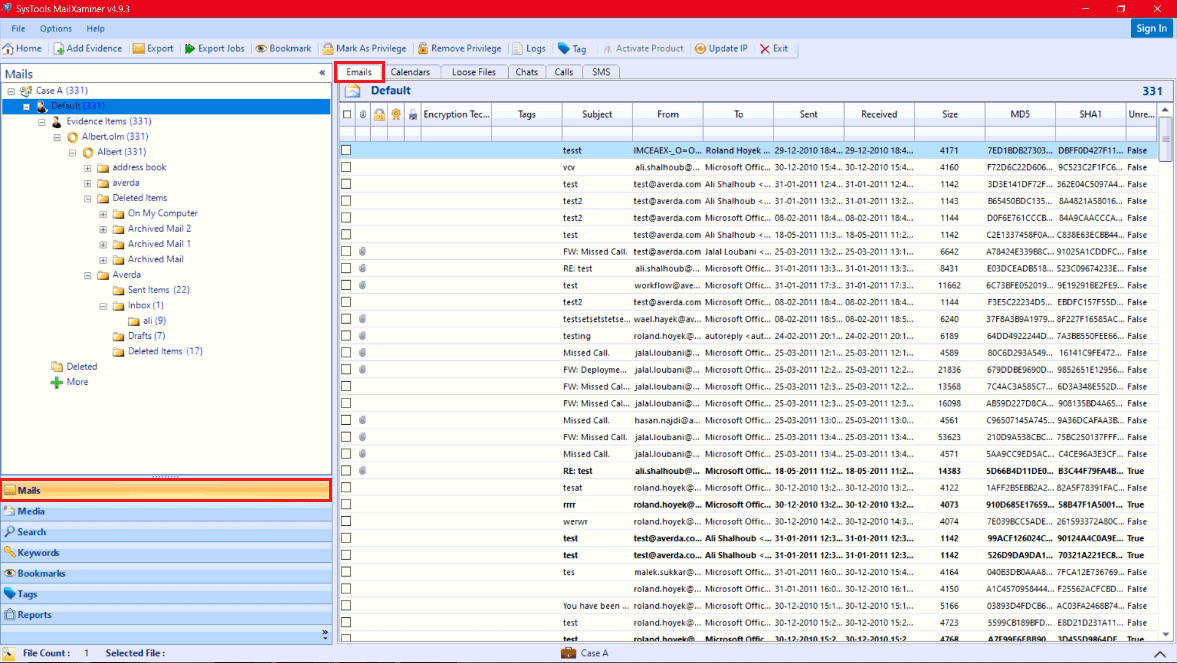Expand the Archived Mail 2 folder
The width and height of the screenshot is (1177, 663).
pos(104,229)
